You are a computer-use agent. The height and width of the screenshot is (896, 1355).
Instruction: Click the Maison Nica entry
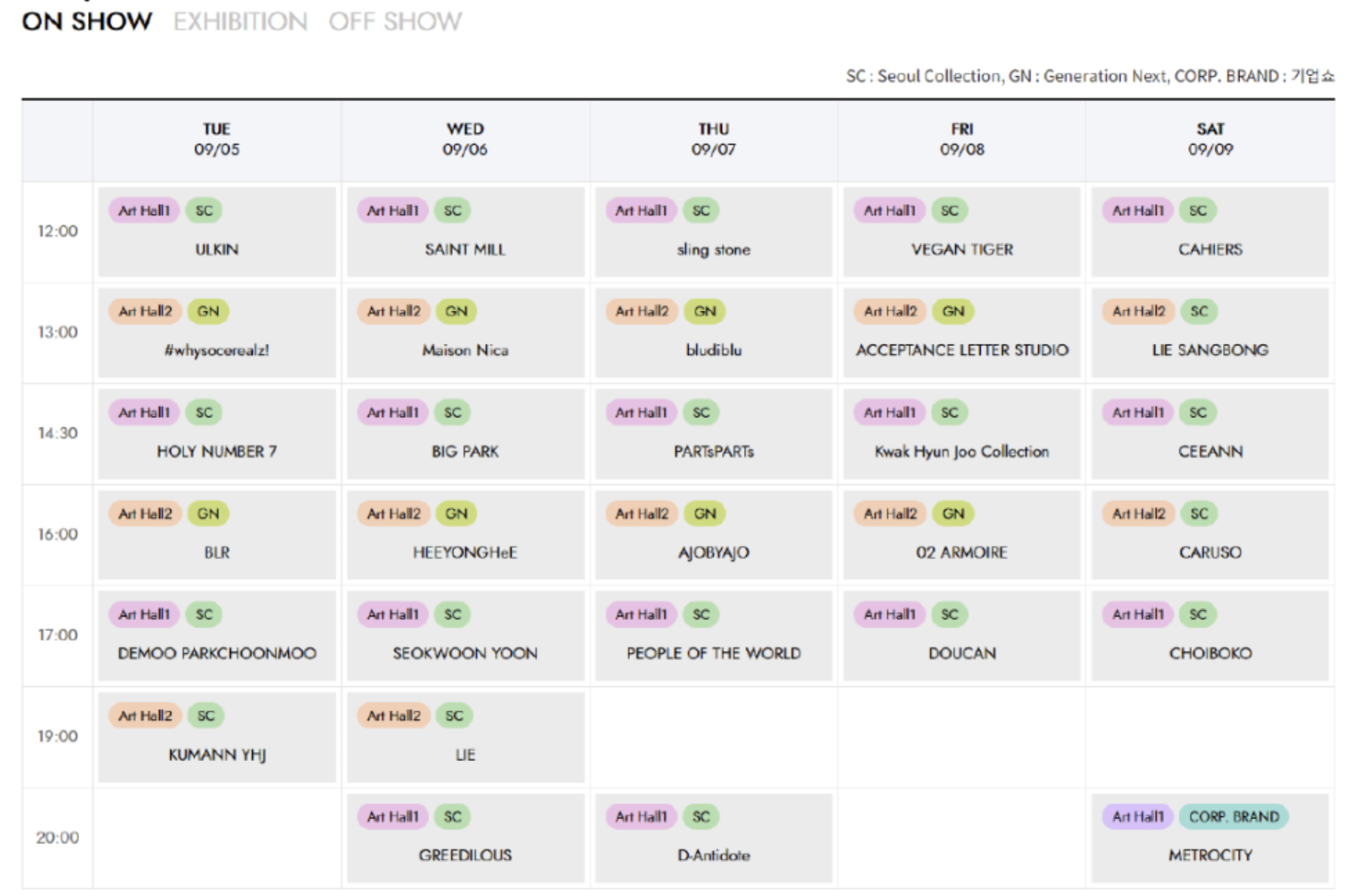(x=465, y=333)
